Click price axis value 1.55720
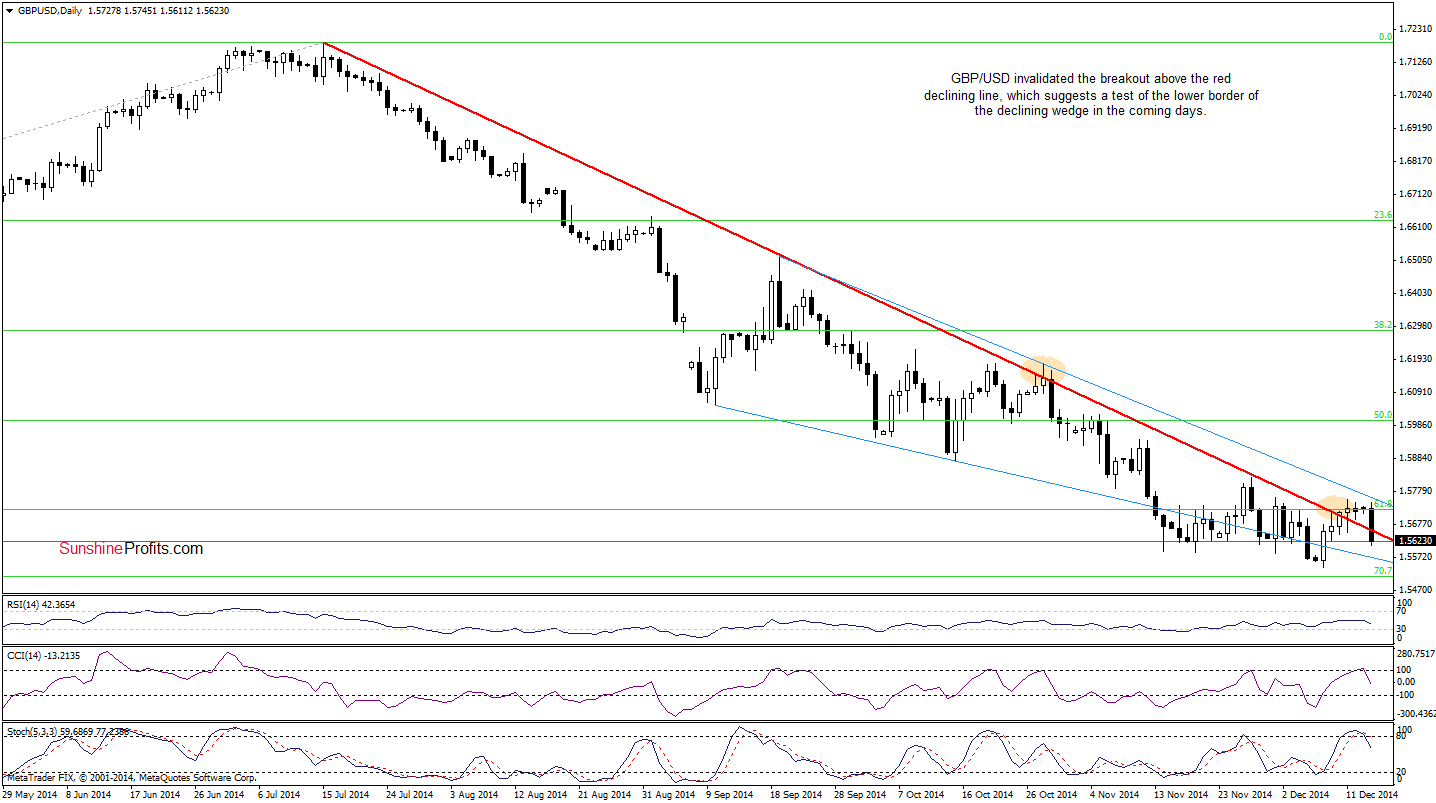 [x=1415, y=557]
